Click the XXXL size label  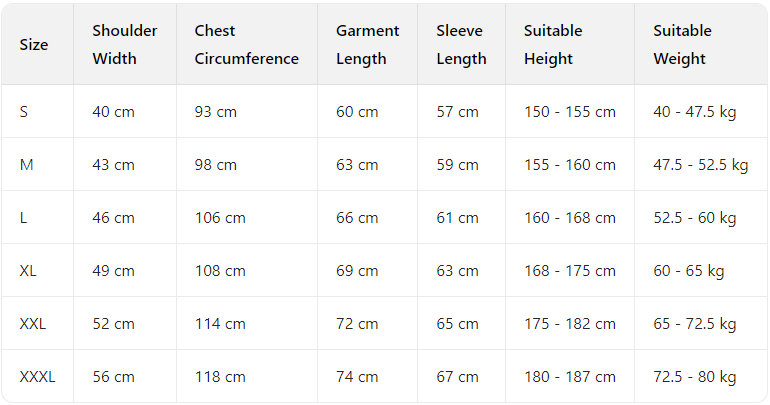[37, 377]
